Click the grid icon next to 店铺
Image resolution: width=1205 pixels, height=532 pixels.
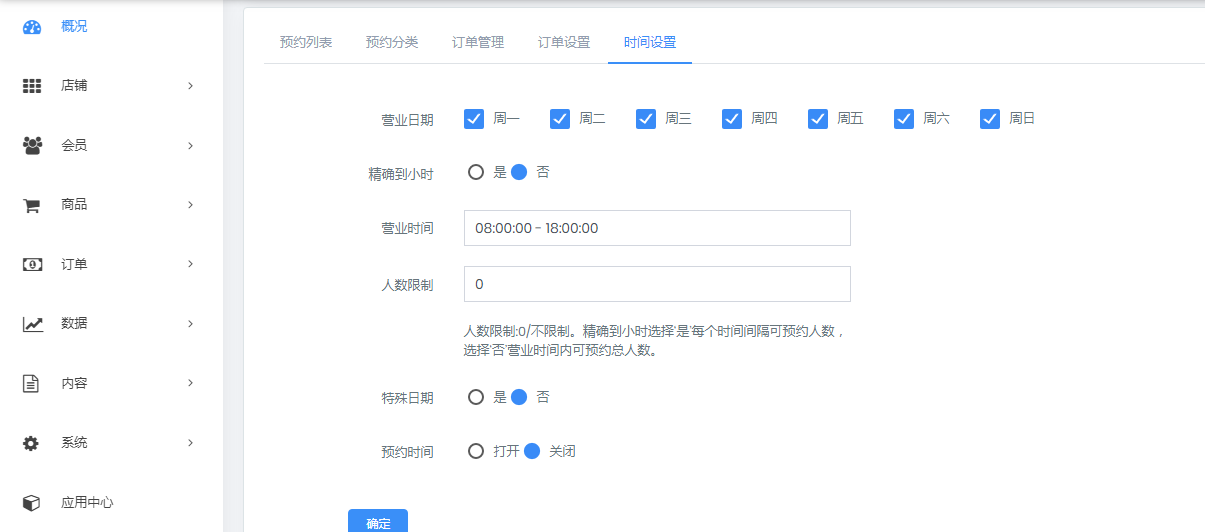(x=32, y=86)
